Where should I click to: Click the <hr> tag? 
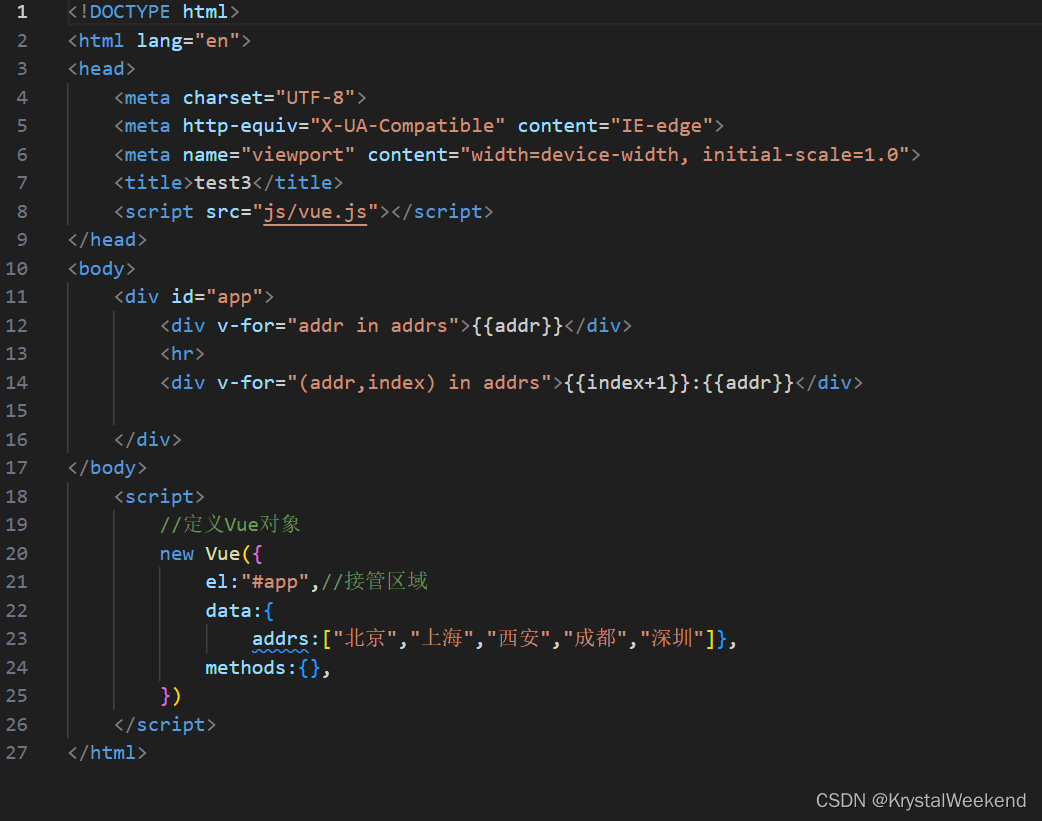(x=182, y=354)
